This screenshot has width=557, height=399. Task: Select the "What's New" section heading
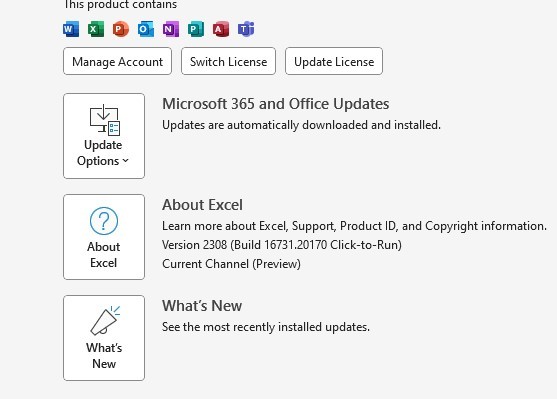coord(202,306)
